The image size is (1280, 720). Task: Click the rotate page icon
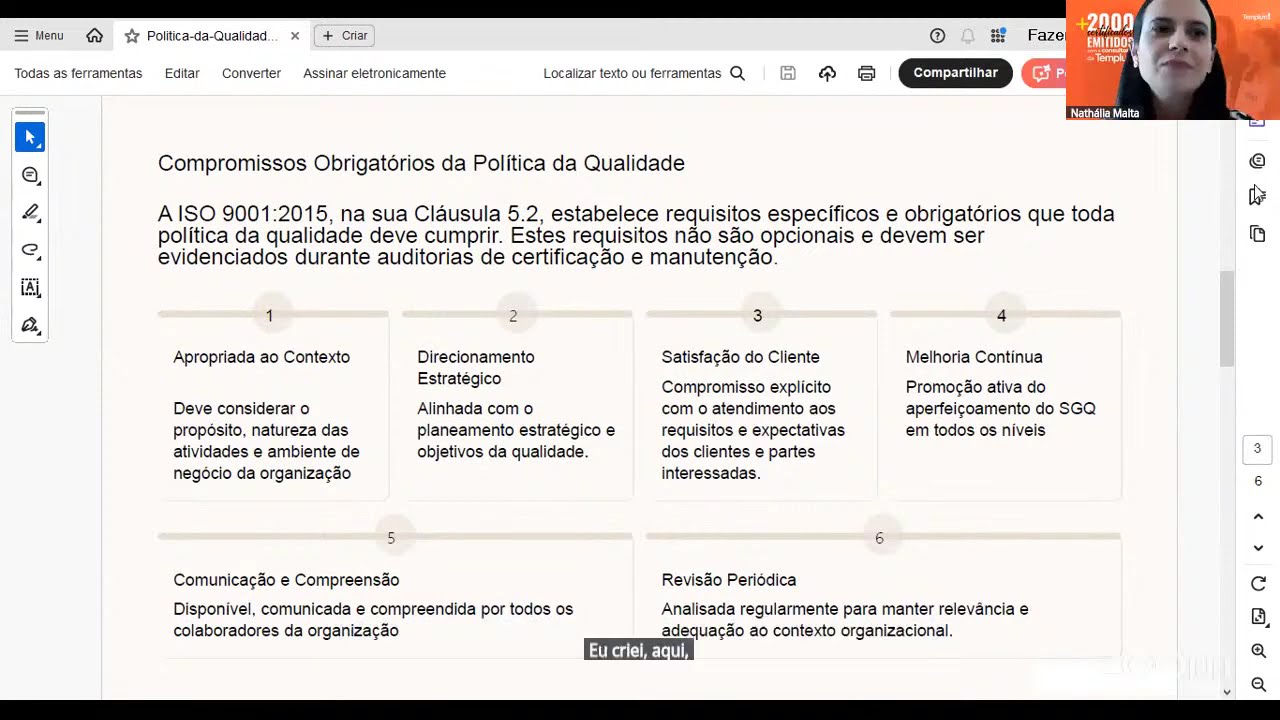tap(1258, 584)
